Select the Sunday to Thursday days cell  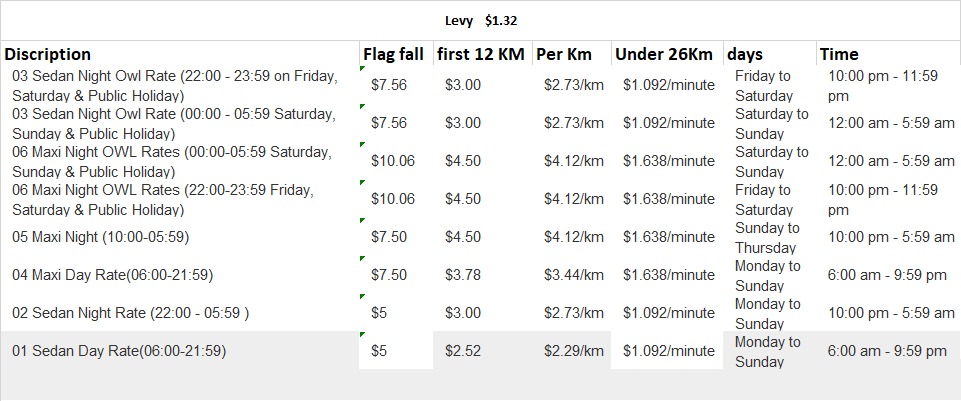pos(767,237)
